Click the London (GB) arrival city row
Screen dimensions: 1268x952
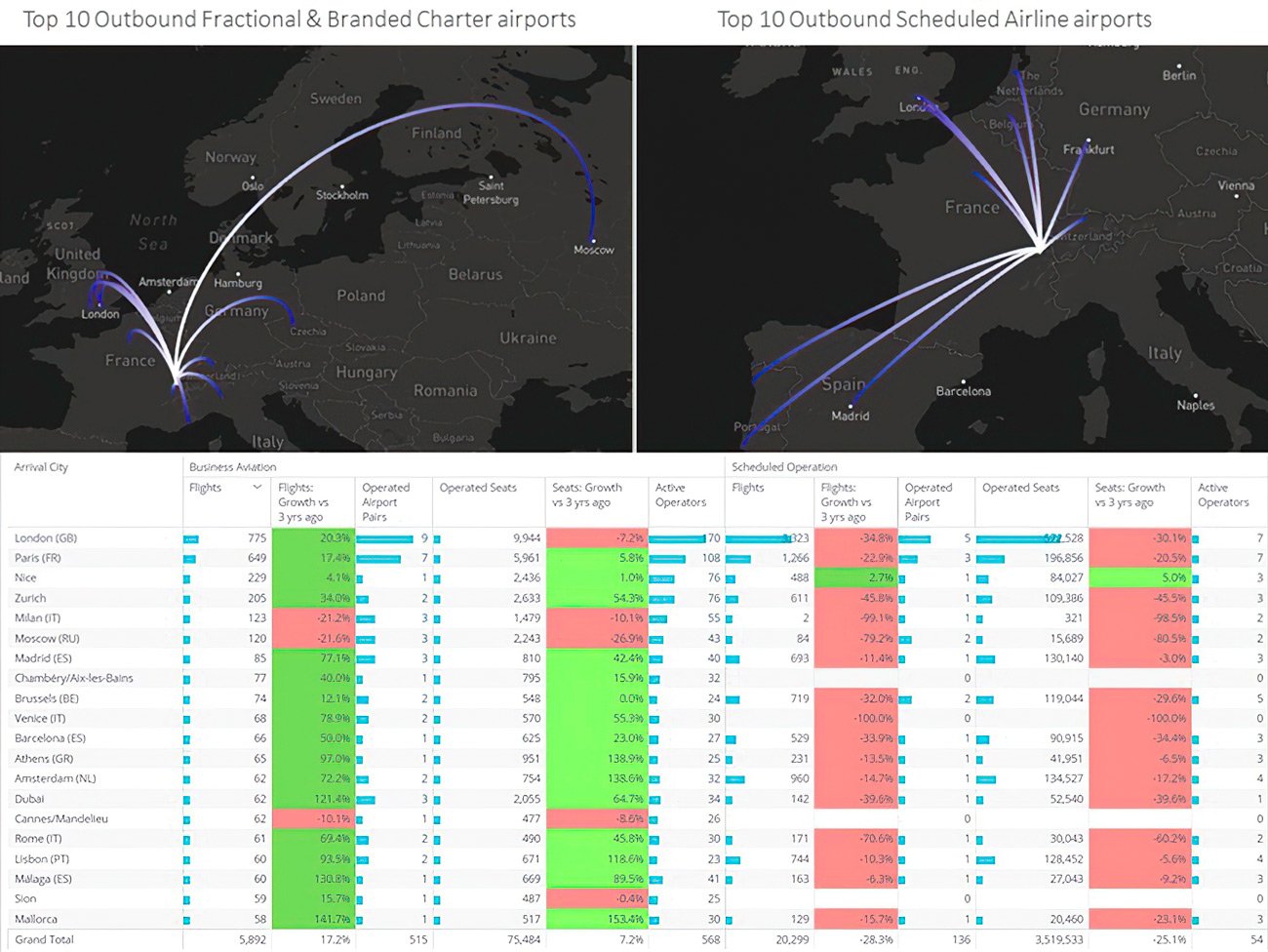pyautogui.click(x=46, y=538)
